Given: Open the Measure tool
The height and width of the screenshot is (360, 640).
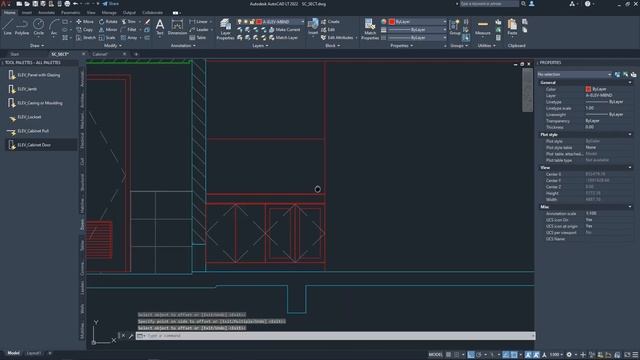Looking at the screenshot, I should [x=482, y=27].
